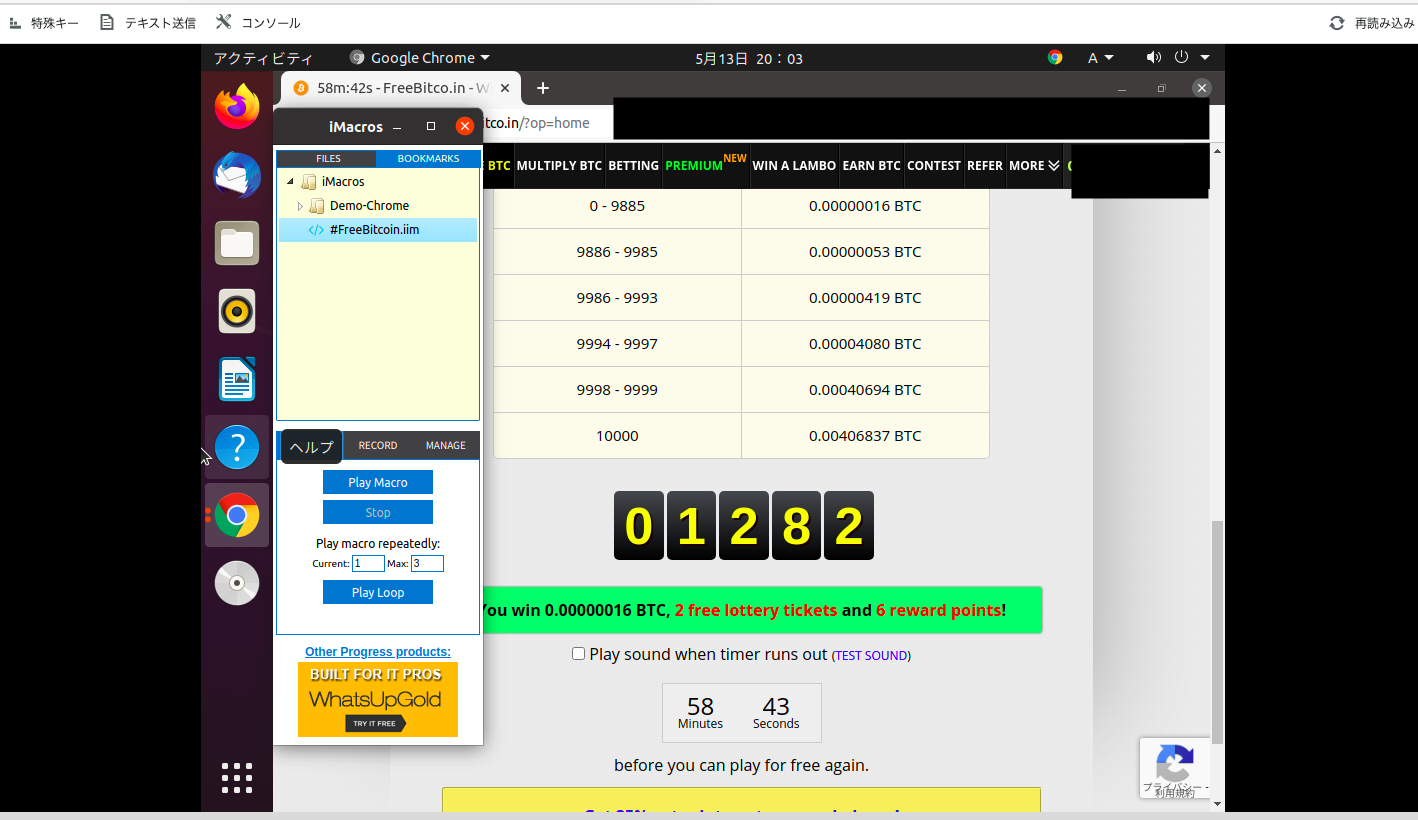The image size is (1418, 820).
Task: Collapse the iMacros root tree node
Action: [290, 182]
